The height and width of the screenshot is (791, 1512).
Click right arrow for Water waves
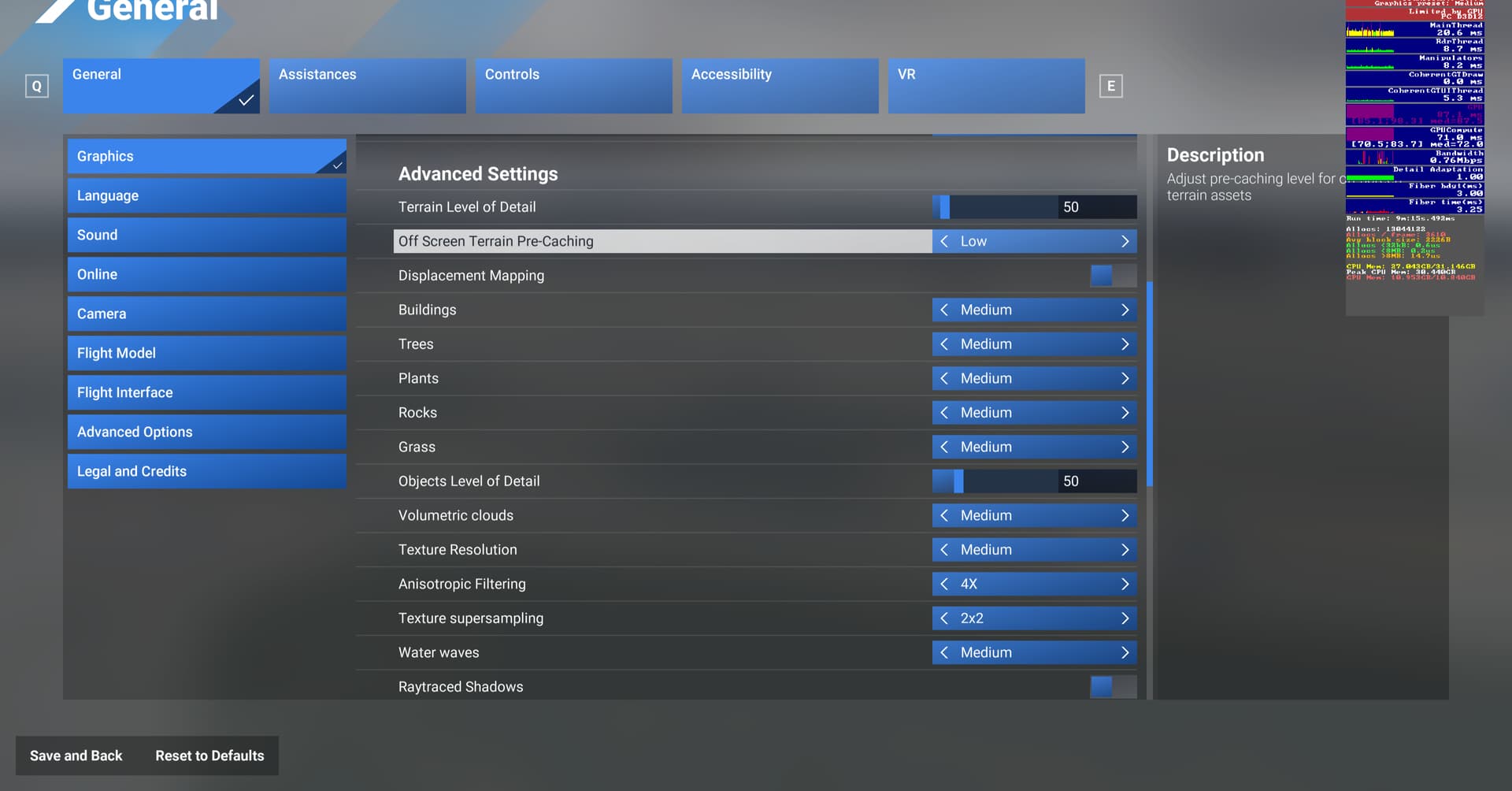point(1125,652)
